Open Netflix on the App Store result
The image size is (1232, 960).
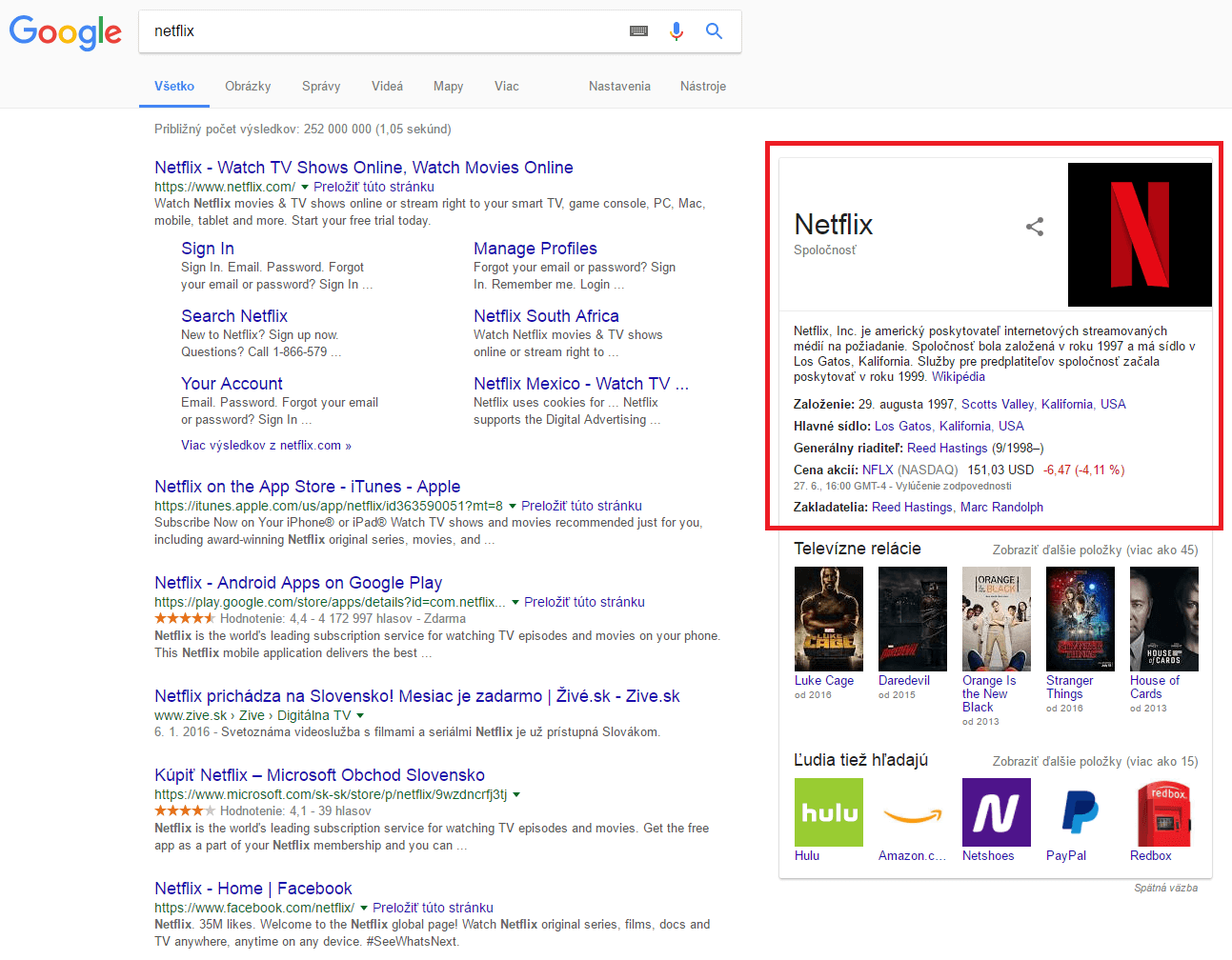(307, 487)
